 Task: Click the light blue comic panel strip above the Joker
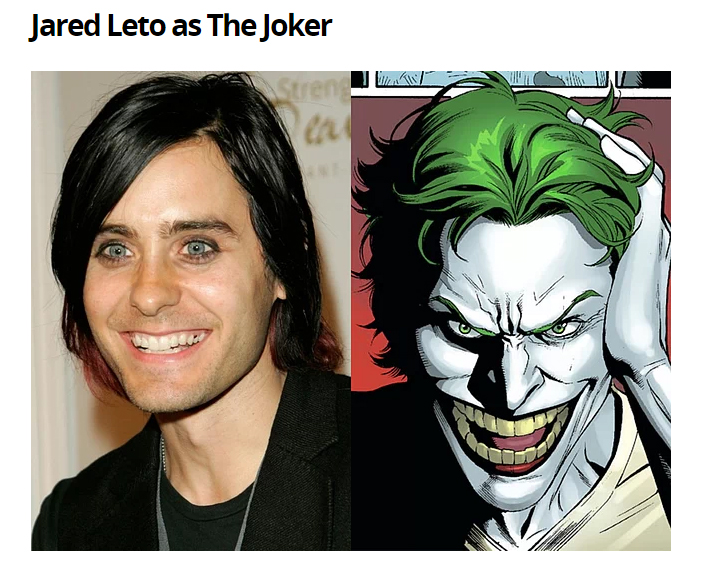point(492,79)
